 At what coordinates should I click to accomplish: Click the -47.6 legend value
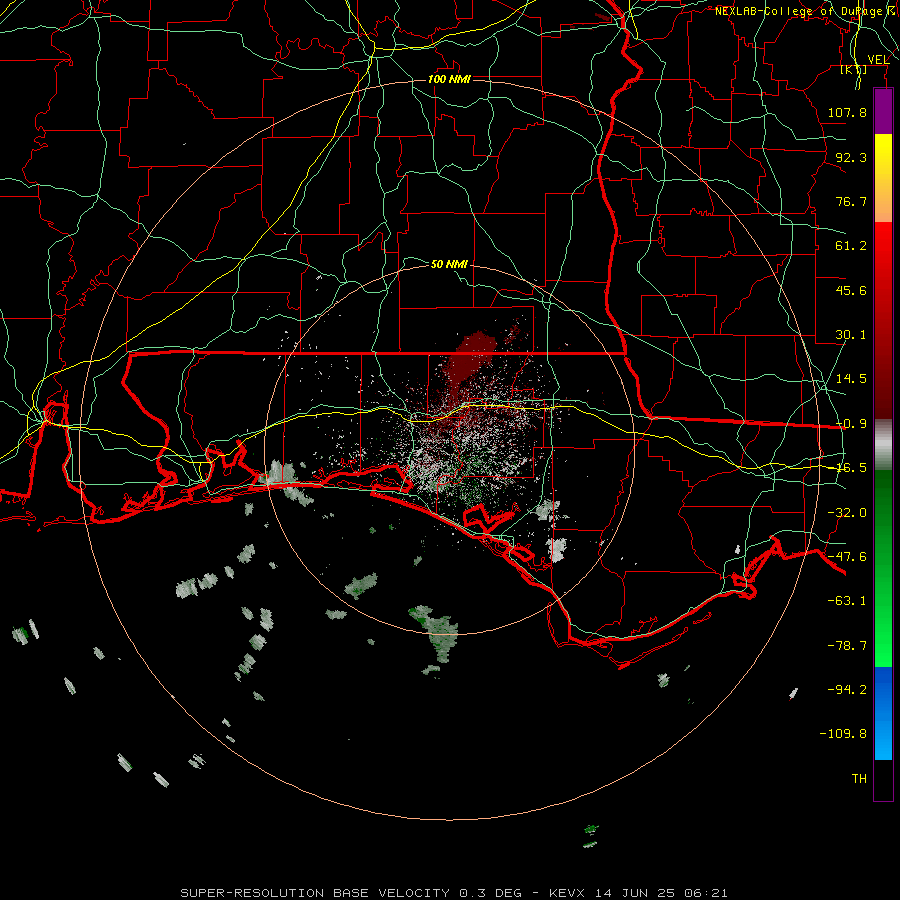847,557
